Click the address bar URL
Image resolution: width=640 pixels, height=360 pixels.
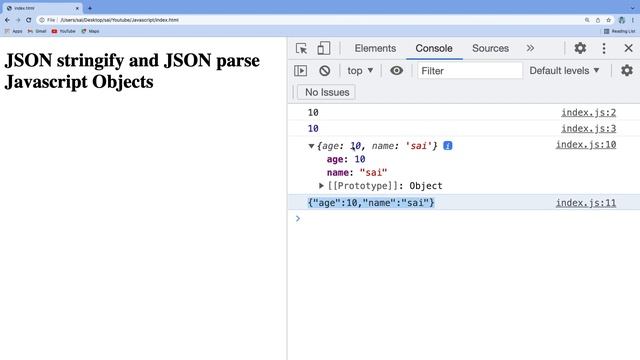click(119, 20)
